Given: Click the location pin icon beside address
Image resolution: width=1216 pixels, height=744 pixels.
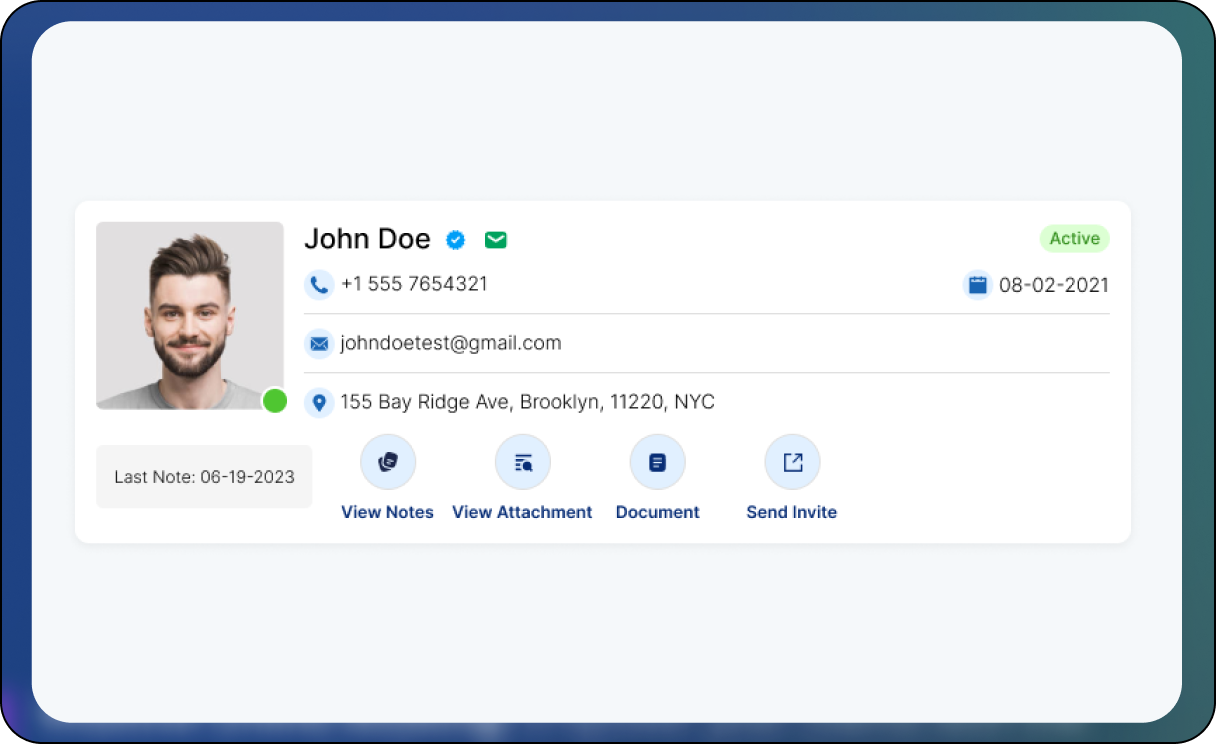Looking at the screenshot, I should pos(319,403).
